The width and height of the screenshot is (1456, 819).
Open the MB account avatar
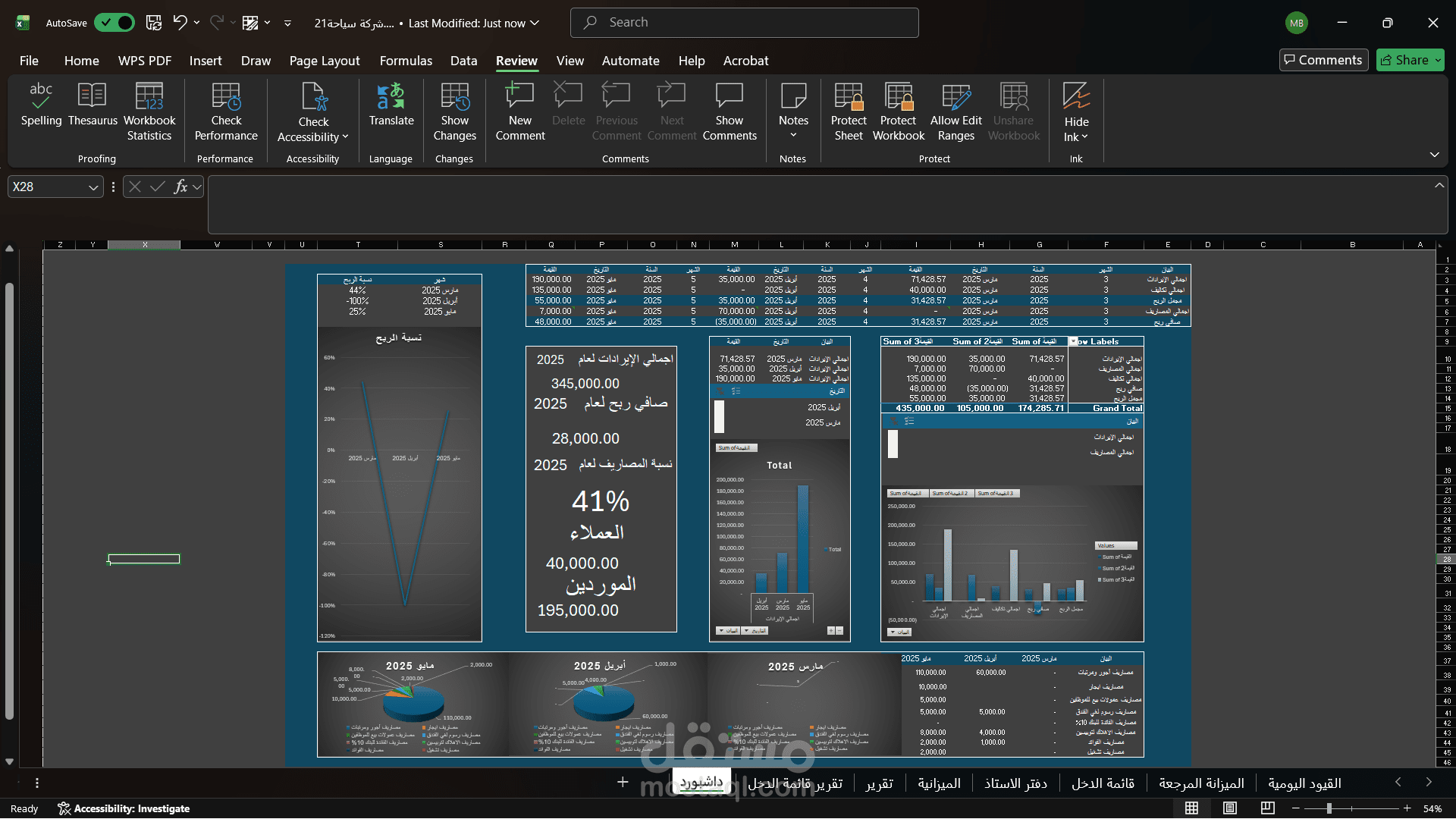pyautogui.click(x=1297, y=23)
